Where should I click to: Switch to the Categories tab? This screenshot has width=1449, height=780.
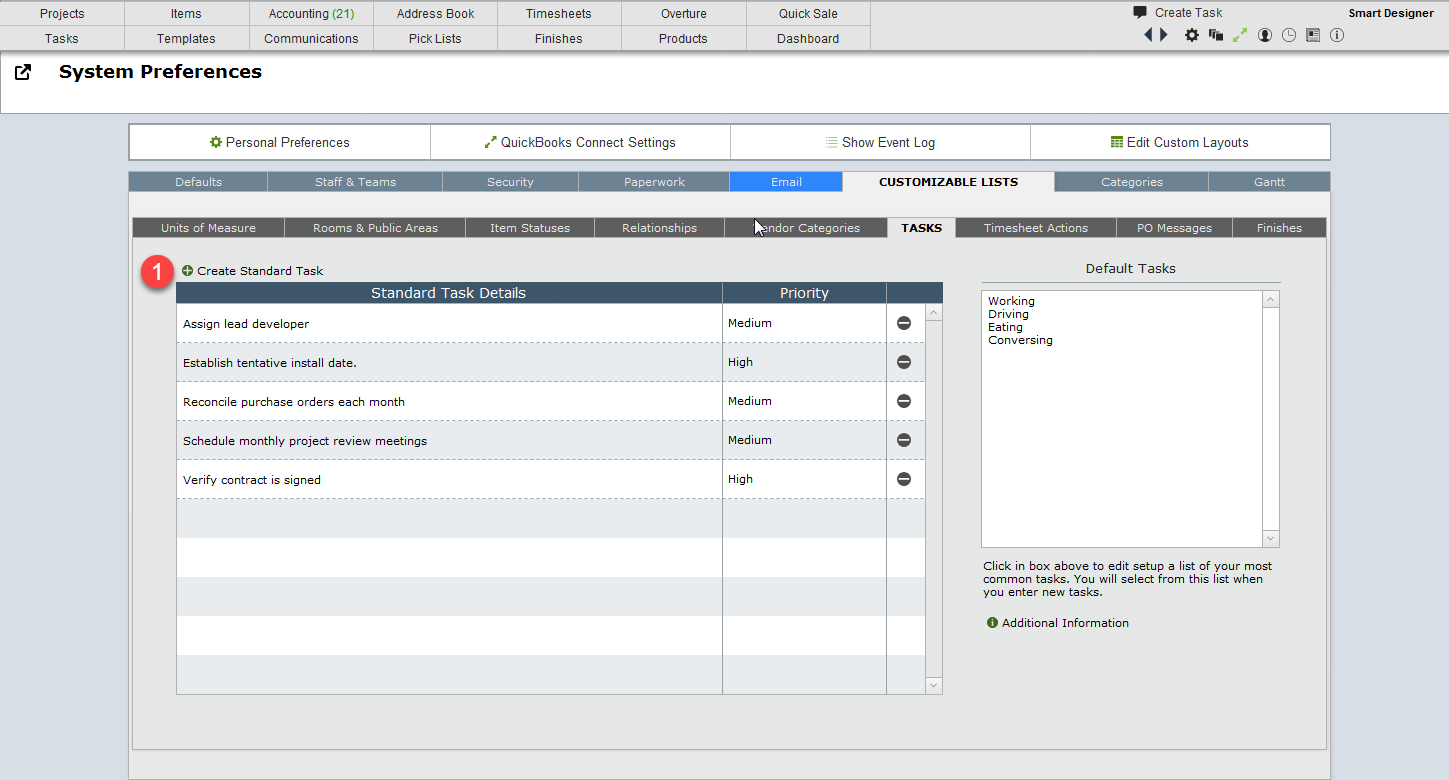(1132, 182)
